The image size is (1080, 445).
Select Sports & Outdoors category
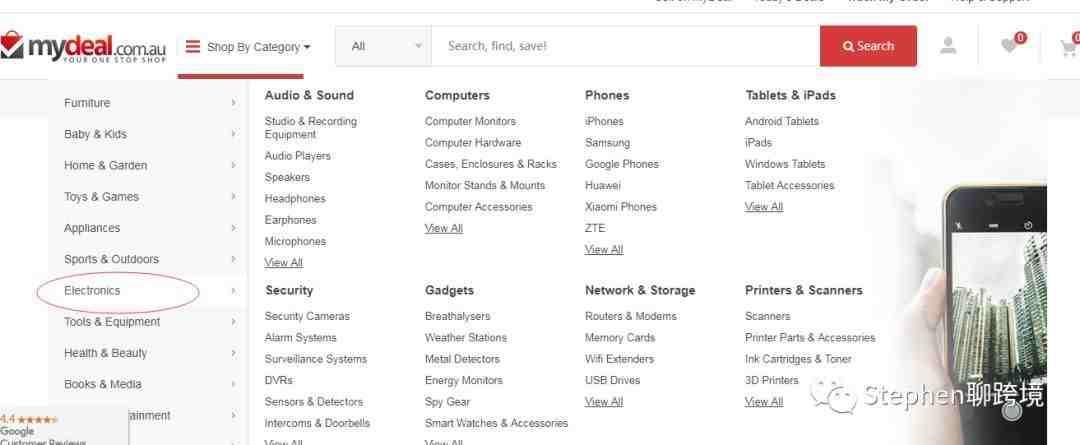tap(111, 259)
